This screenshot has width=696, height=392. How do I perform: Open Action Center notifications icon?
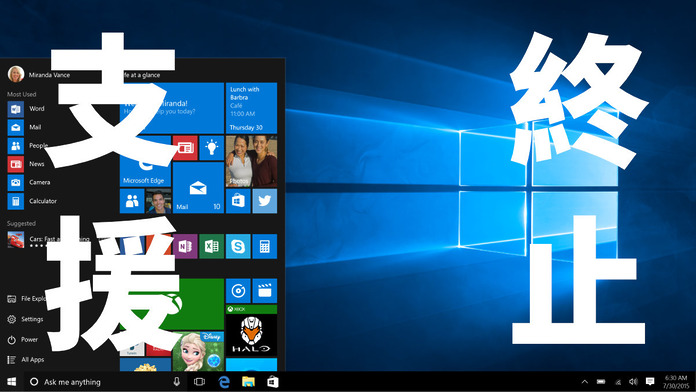[x=650, y=382]
